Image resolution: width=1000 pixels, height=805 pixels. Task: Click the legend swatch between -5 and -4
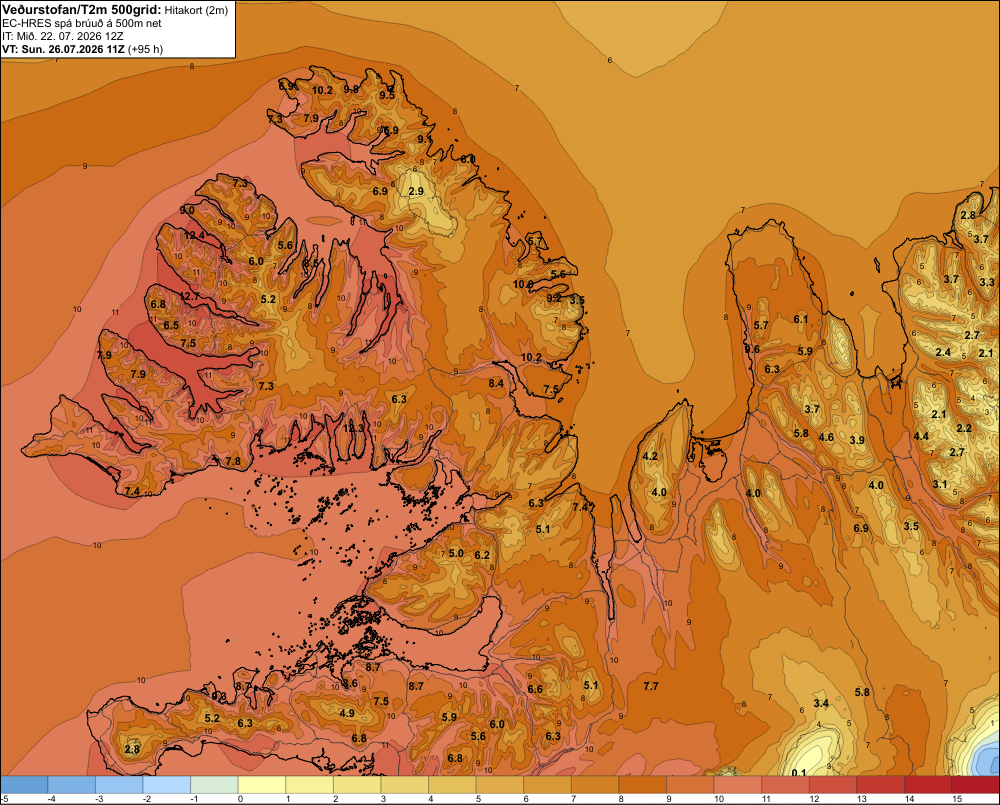(x=24, y=784)
